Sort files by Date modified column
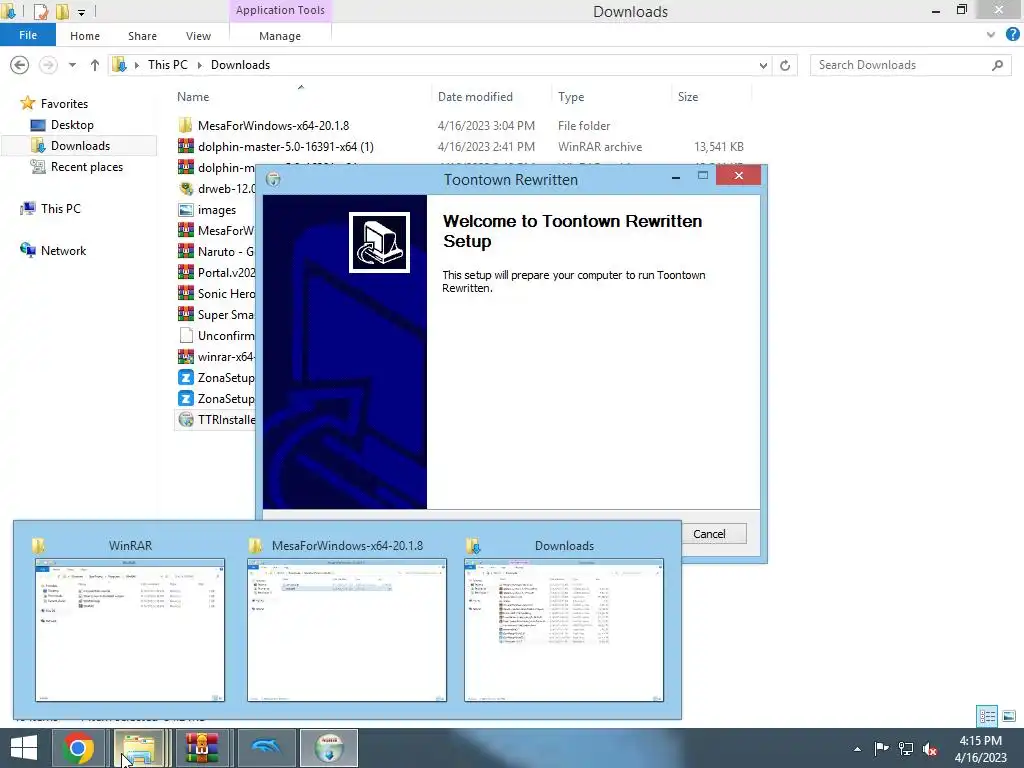The width and height of the screenshot is (1024, 768). point(475,97)
